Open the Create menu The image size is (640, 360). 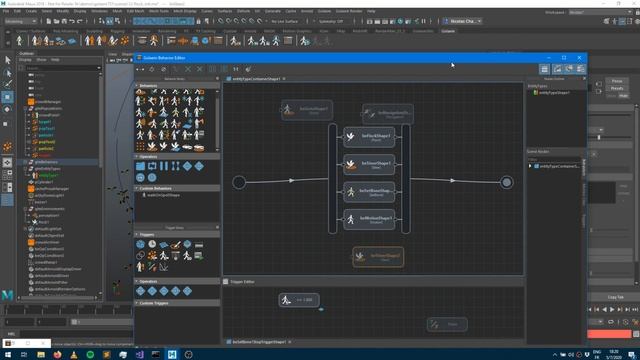pyautogui.click(x=31, y=11)
